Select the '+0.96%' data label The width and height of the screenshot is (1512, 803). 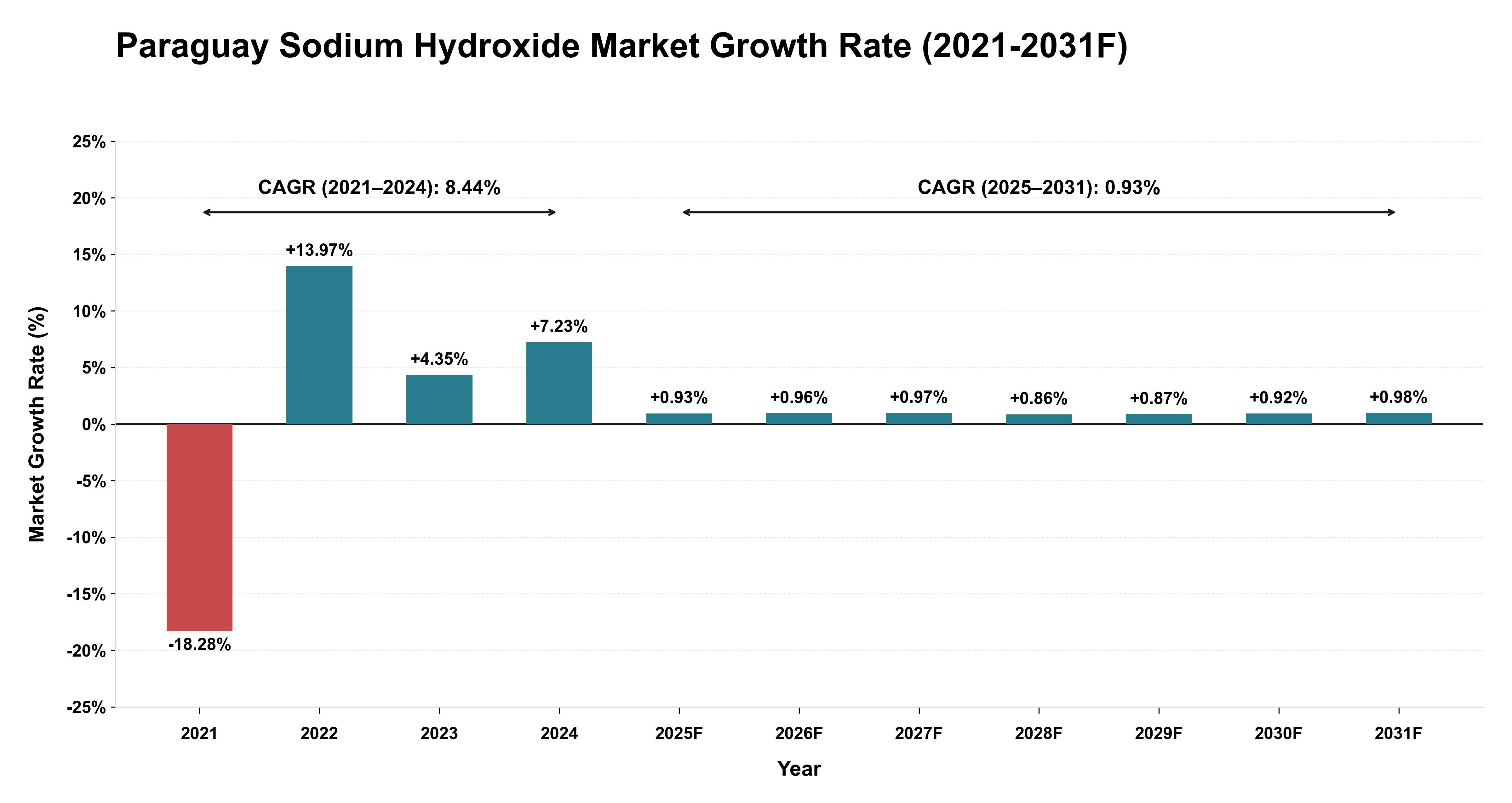pyautogui.click(x=799, y=398)
